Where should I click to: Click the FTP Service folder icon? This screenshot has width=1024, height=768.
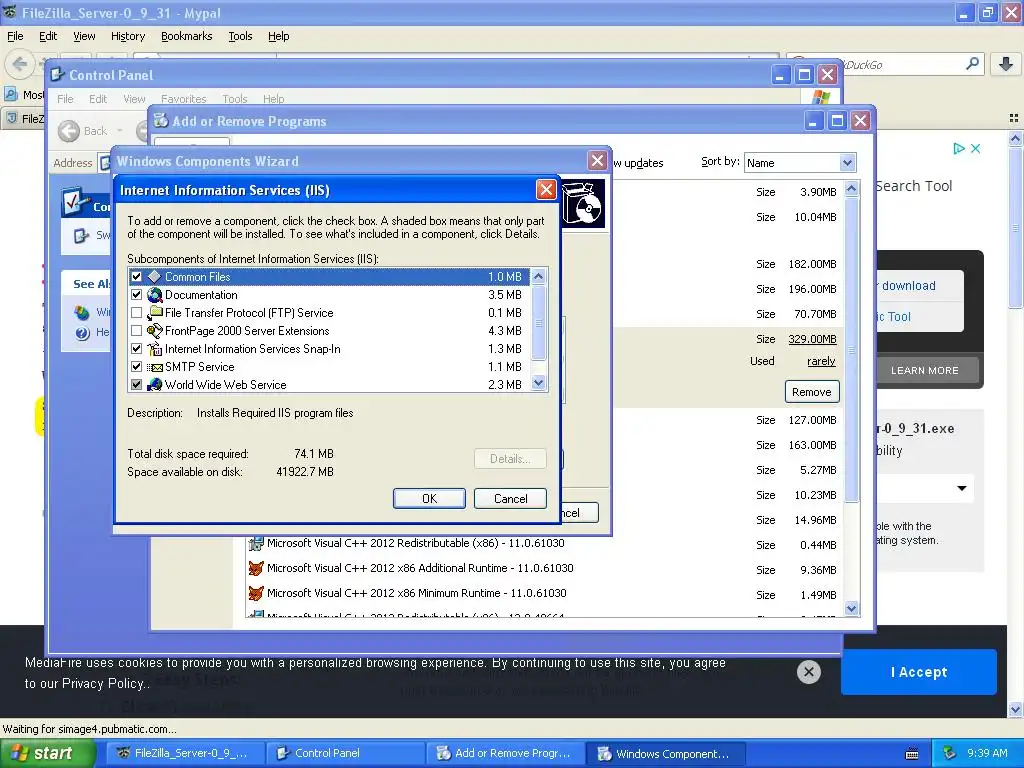154,313
